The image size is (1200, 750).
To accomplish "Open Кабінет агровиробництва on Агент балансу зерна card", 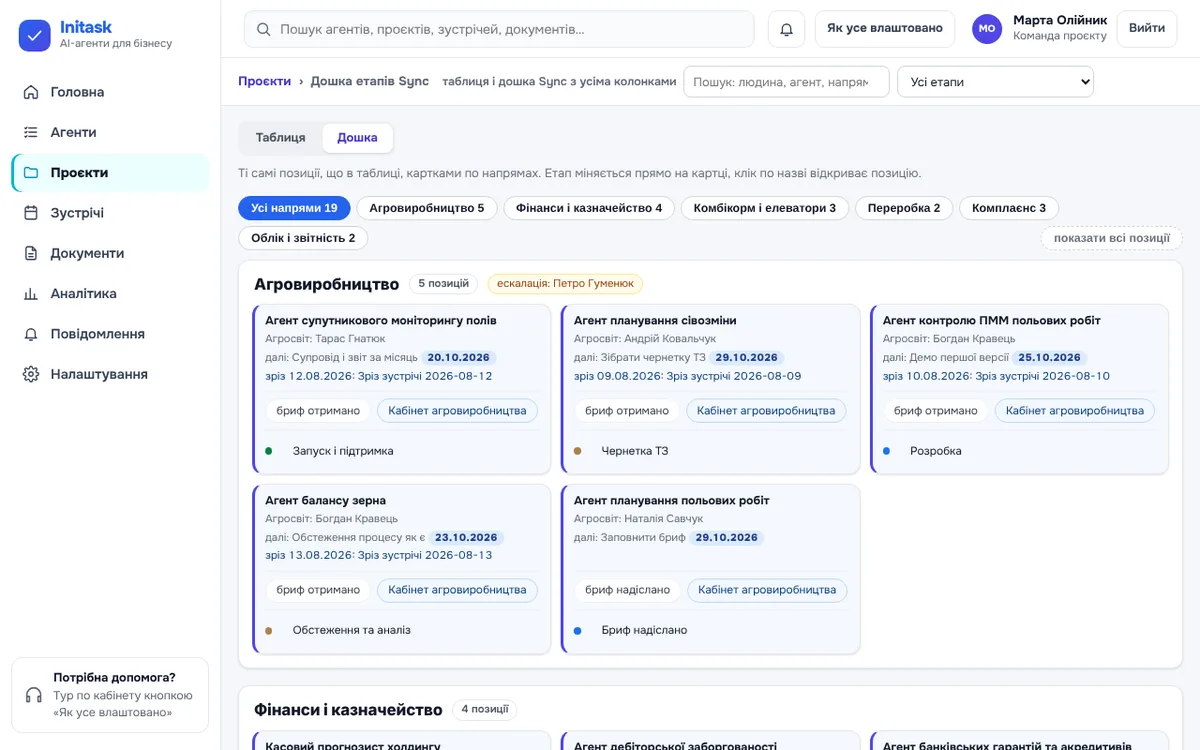I will (457, 590).
